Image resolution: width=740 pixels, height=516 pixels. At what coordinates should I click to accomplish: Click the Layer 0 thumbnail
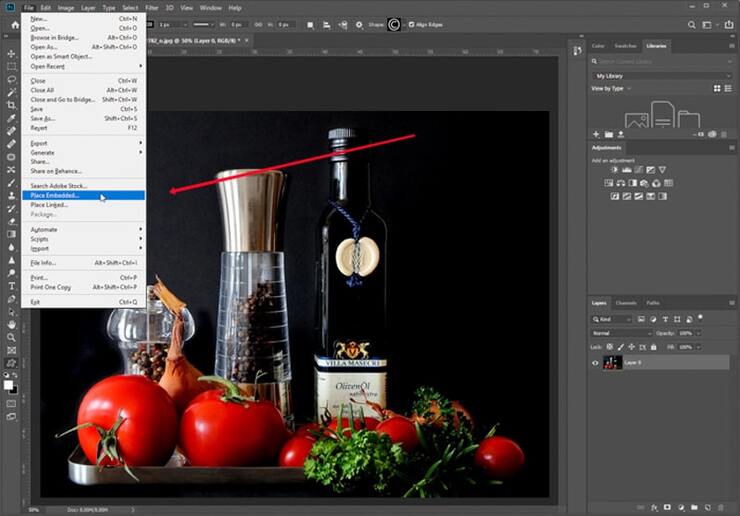click(611, 362)
